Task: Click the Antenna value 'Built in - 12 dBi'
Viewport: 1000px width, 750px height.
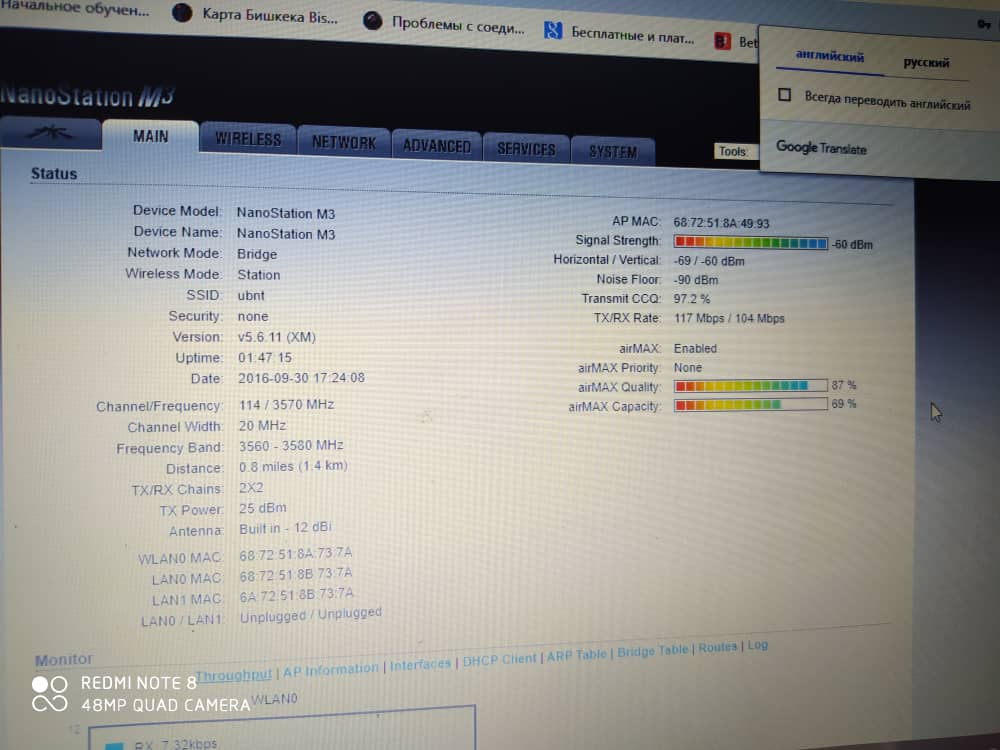Action: [285, 528]
